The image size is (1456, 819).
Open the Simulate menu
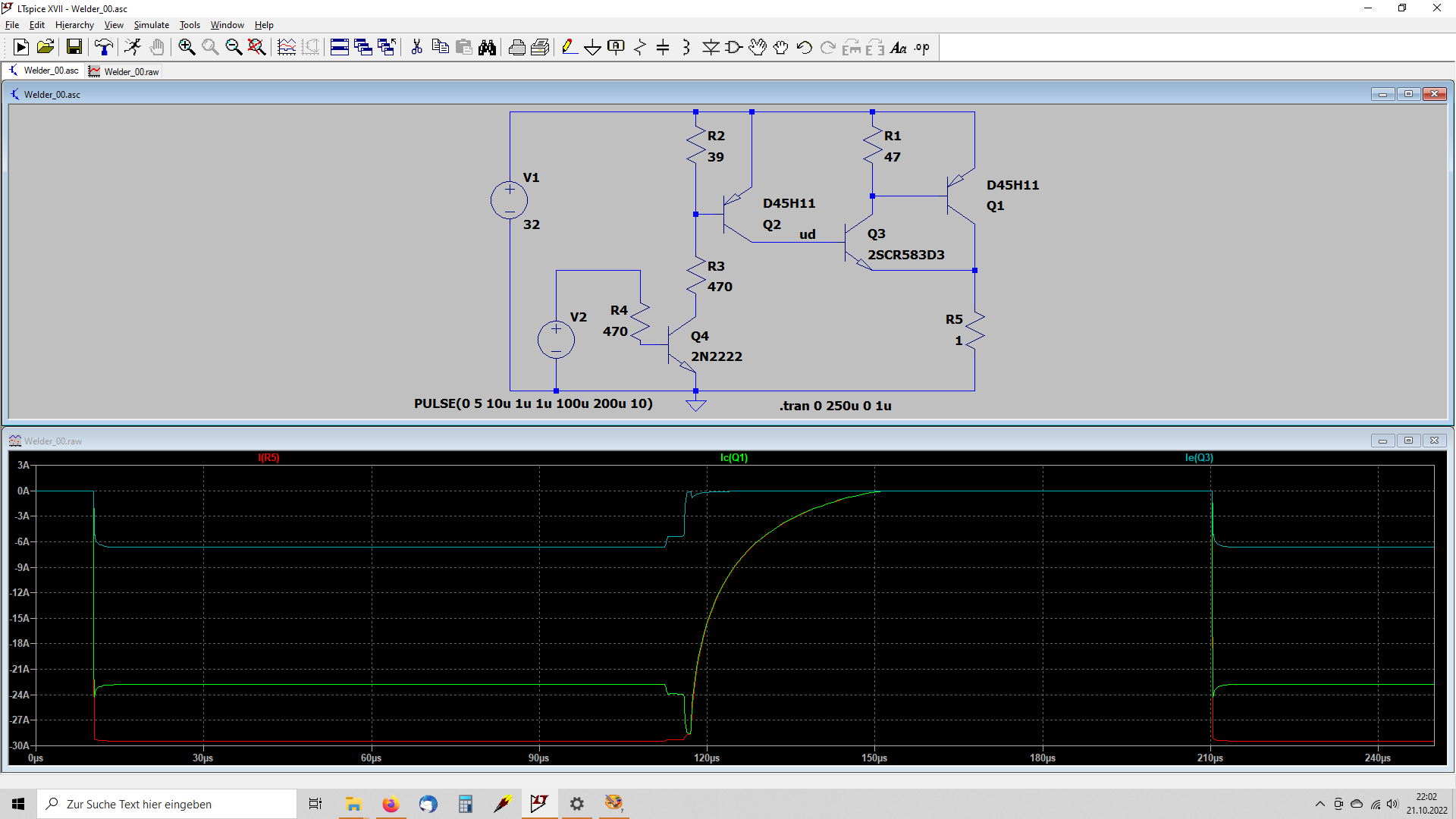[152, 25]
